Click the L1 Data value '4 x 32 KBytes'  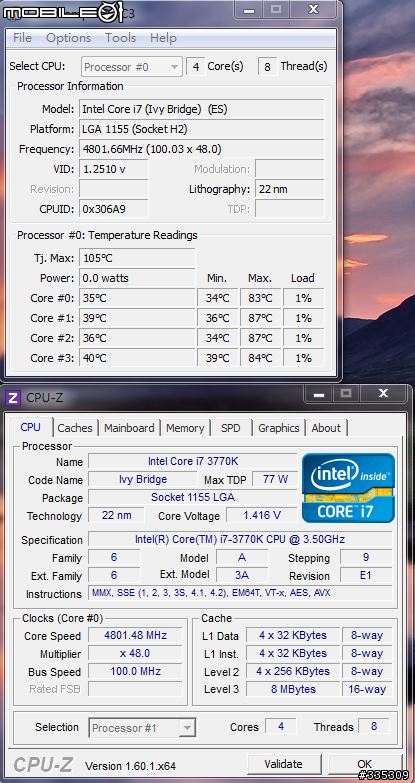pos(293,635)
